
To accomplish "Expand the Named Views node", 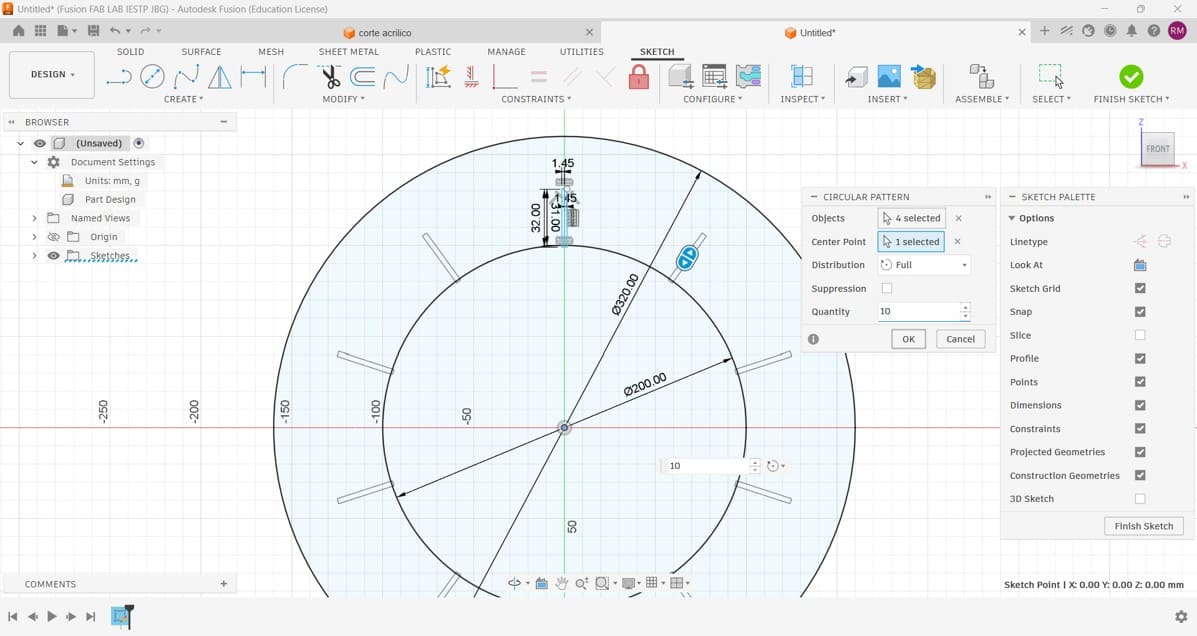I will tap(34, 218).
